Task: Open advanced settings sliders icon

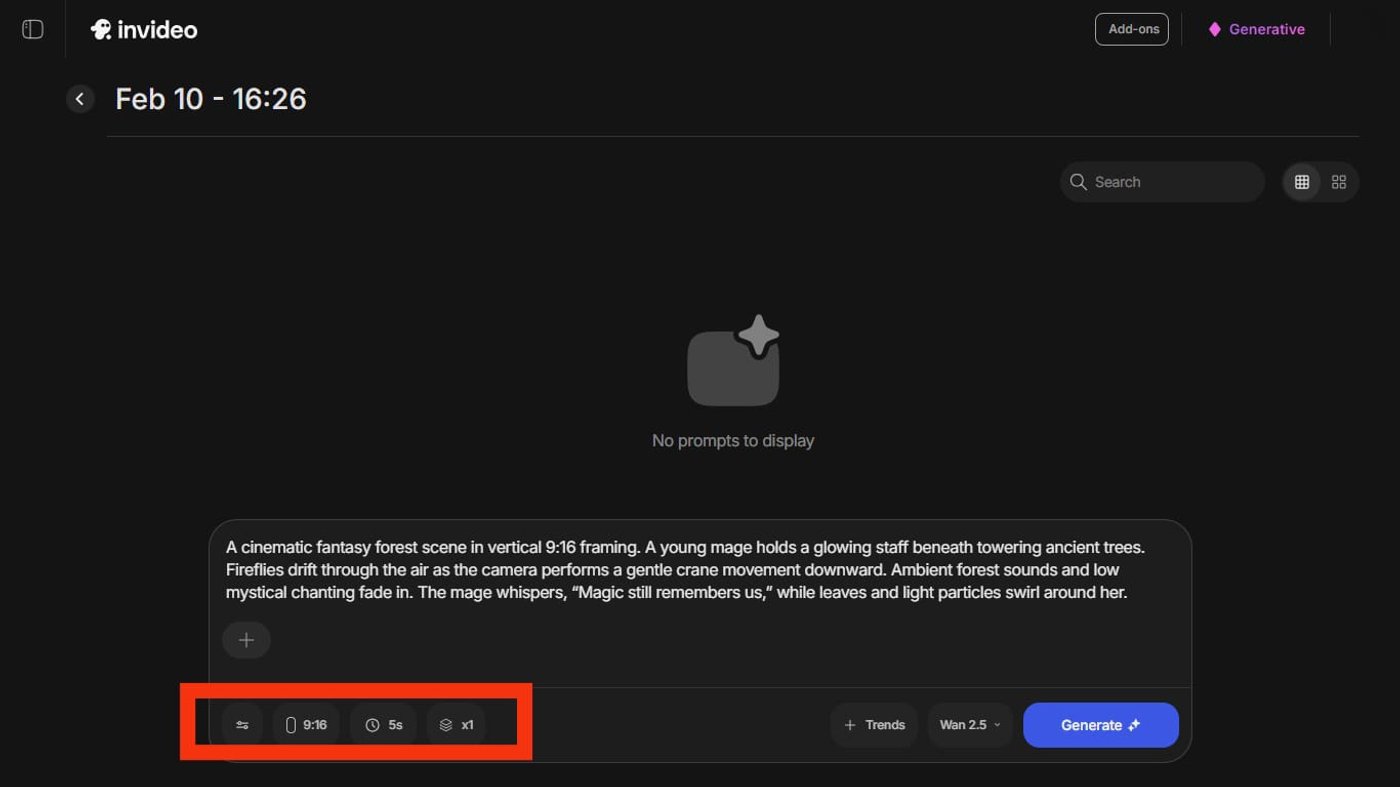Action: tap(242, 725)
